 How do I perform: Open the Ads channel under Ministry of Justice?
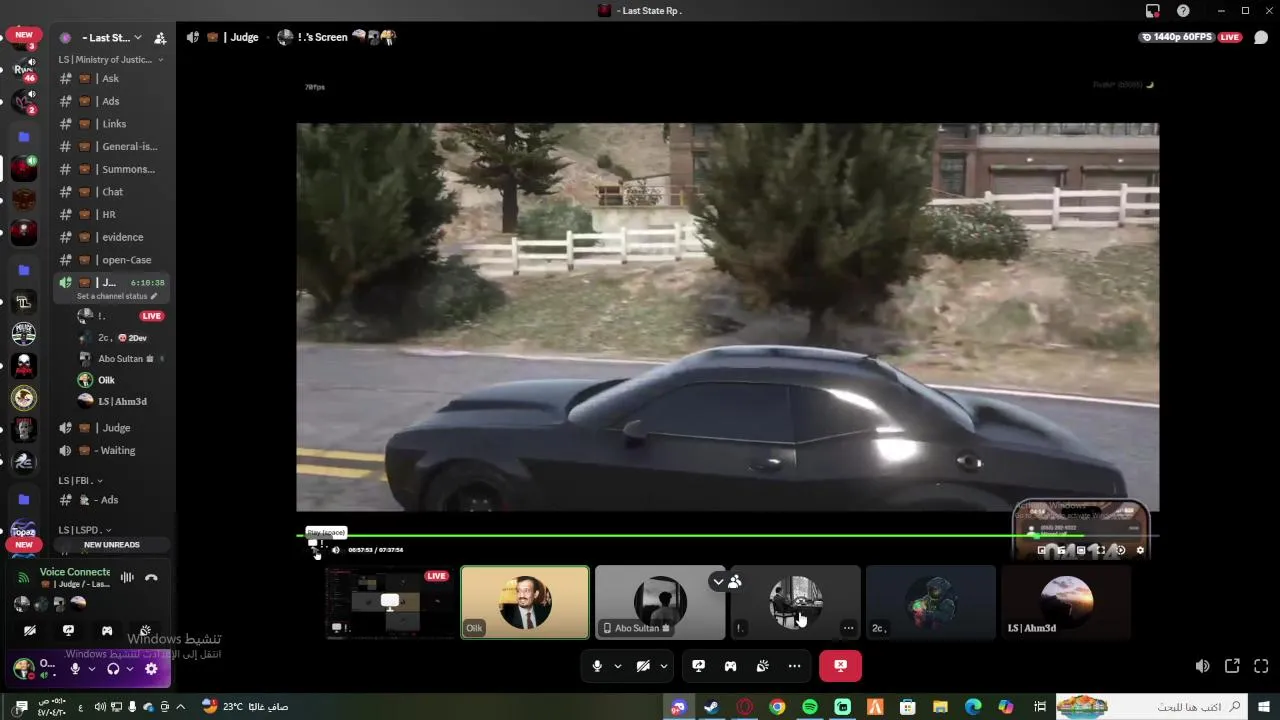[112, 101]
